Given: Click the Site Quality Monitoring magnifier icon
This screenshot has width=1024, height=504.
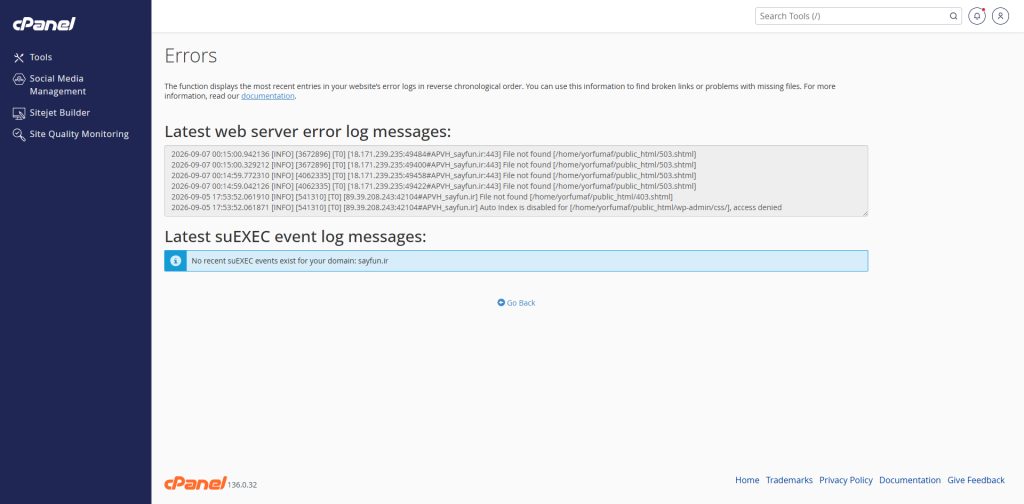Looking at the screenshot, I should click(19, 134).
